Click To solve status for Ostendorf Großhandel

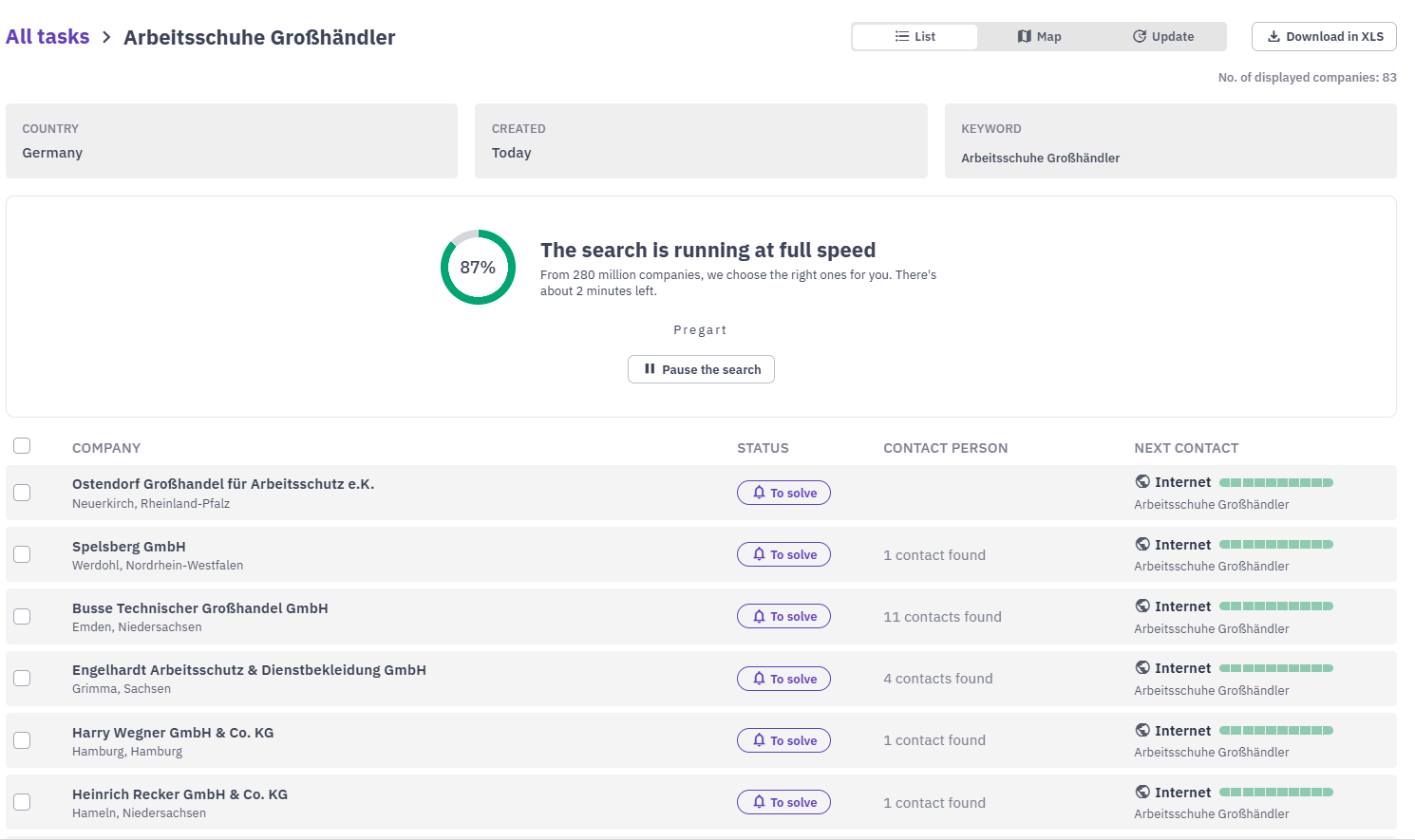(783, 493)
